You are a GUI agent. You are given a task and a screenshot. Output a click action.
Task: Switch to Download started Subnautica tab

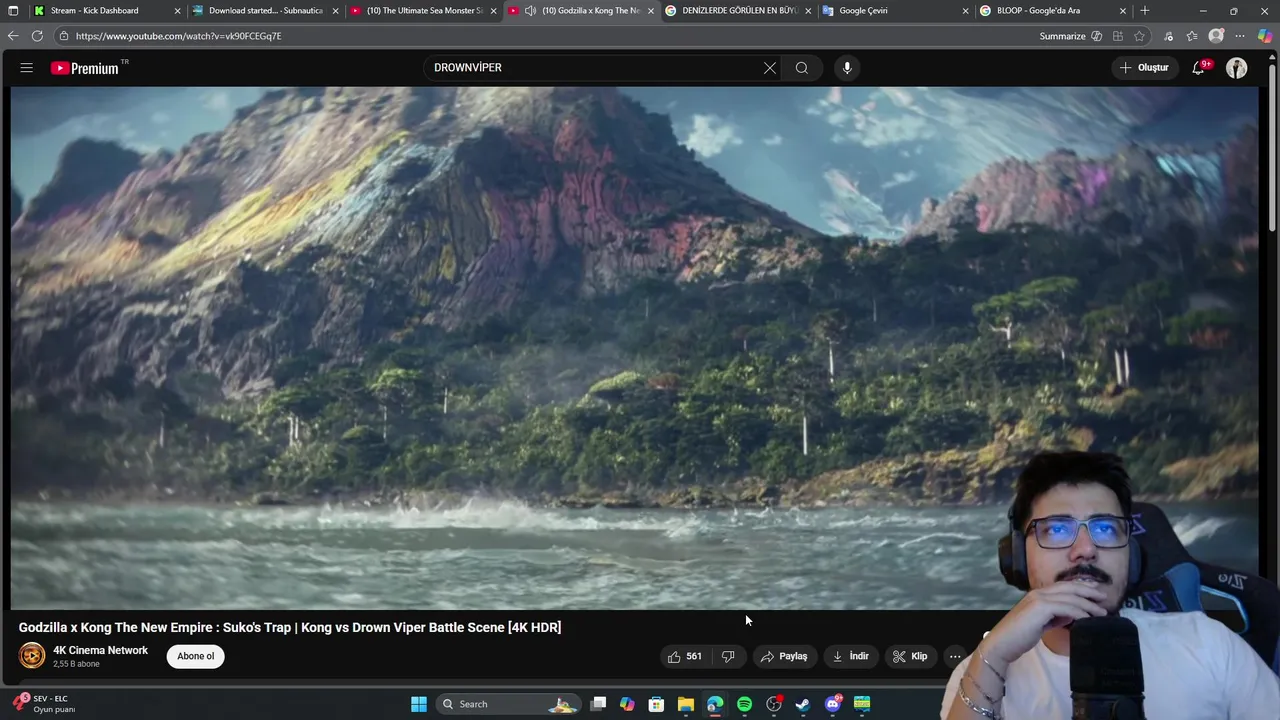(x=265, y=11)
